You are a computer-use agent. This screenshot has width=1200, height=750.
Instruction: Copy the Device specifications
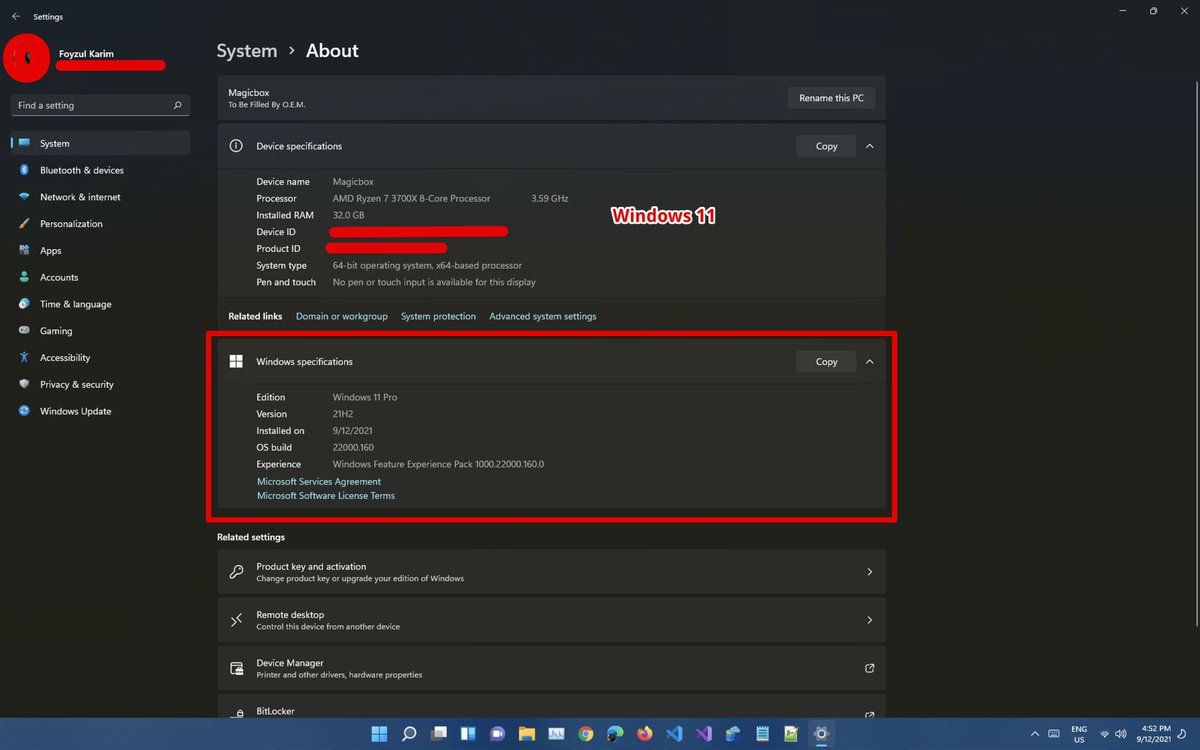coord(826,146)
